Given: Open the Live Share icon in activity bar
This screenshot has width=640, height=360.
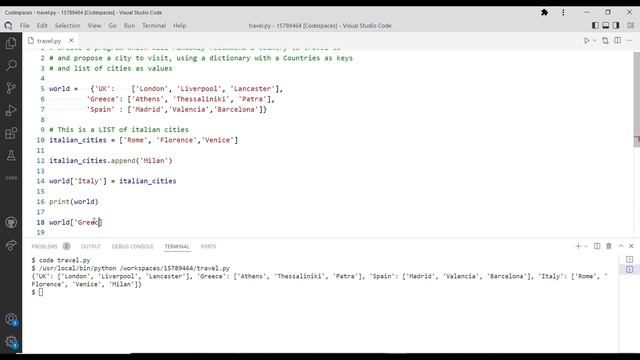Looking at the screenshot, I should (11, 245).
